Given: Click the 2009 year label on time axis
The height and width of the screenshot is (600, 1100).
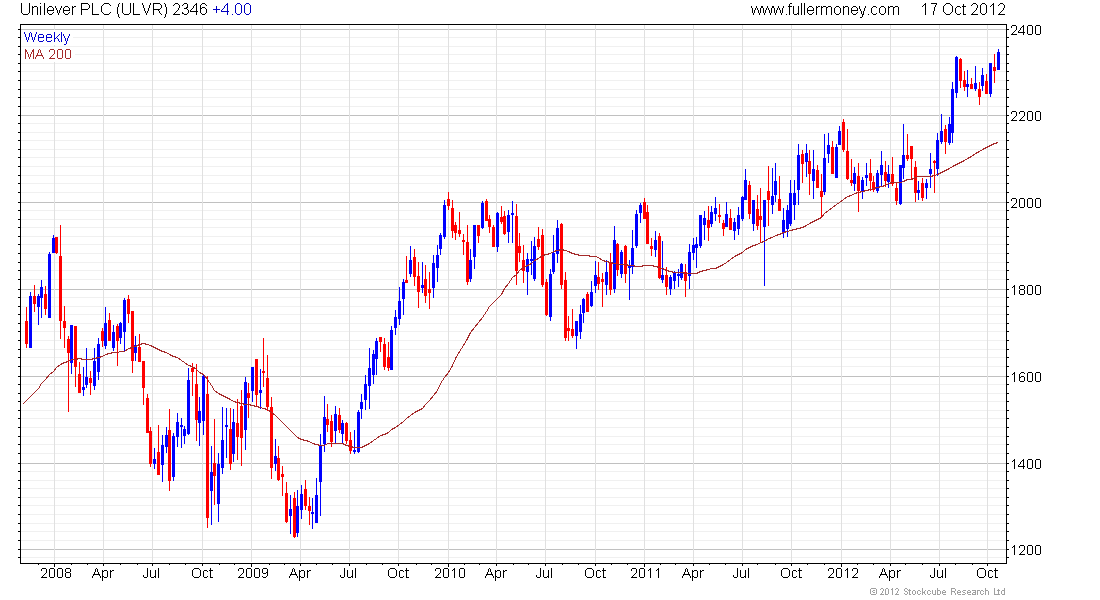Looking at the screenshot, I should 253,573.
